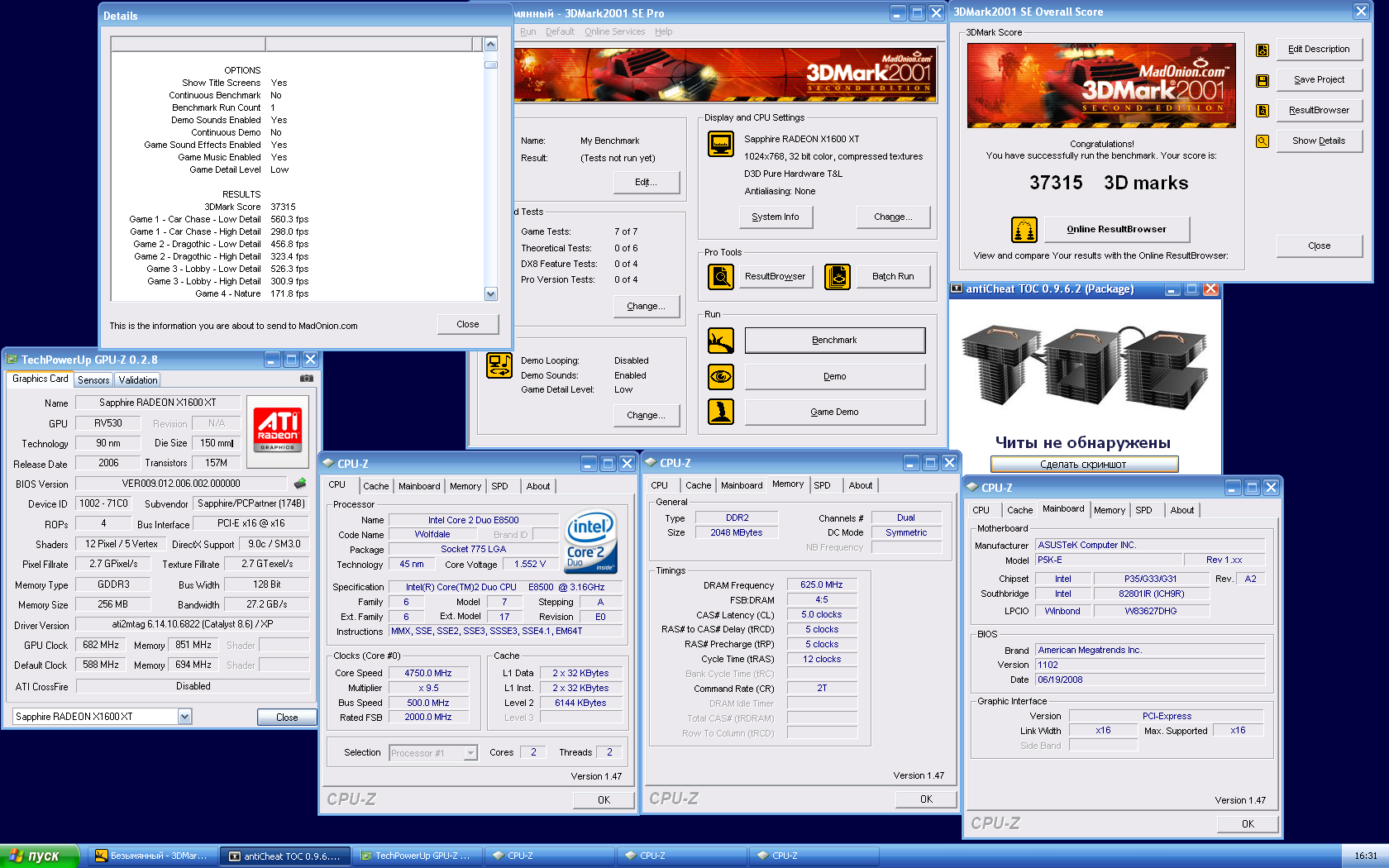Click the Details list scroll-up arrow

point(491,45)
